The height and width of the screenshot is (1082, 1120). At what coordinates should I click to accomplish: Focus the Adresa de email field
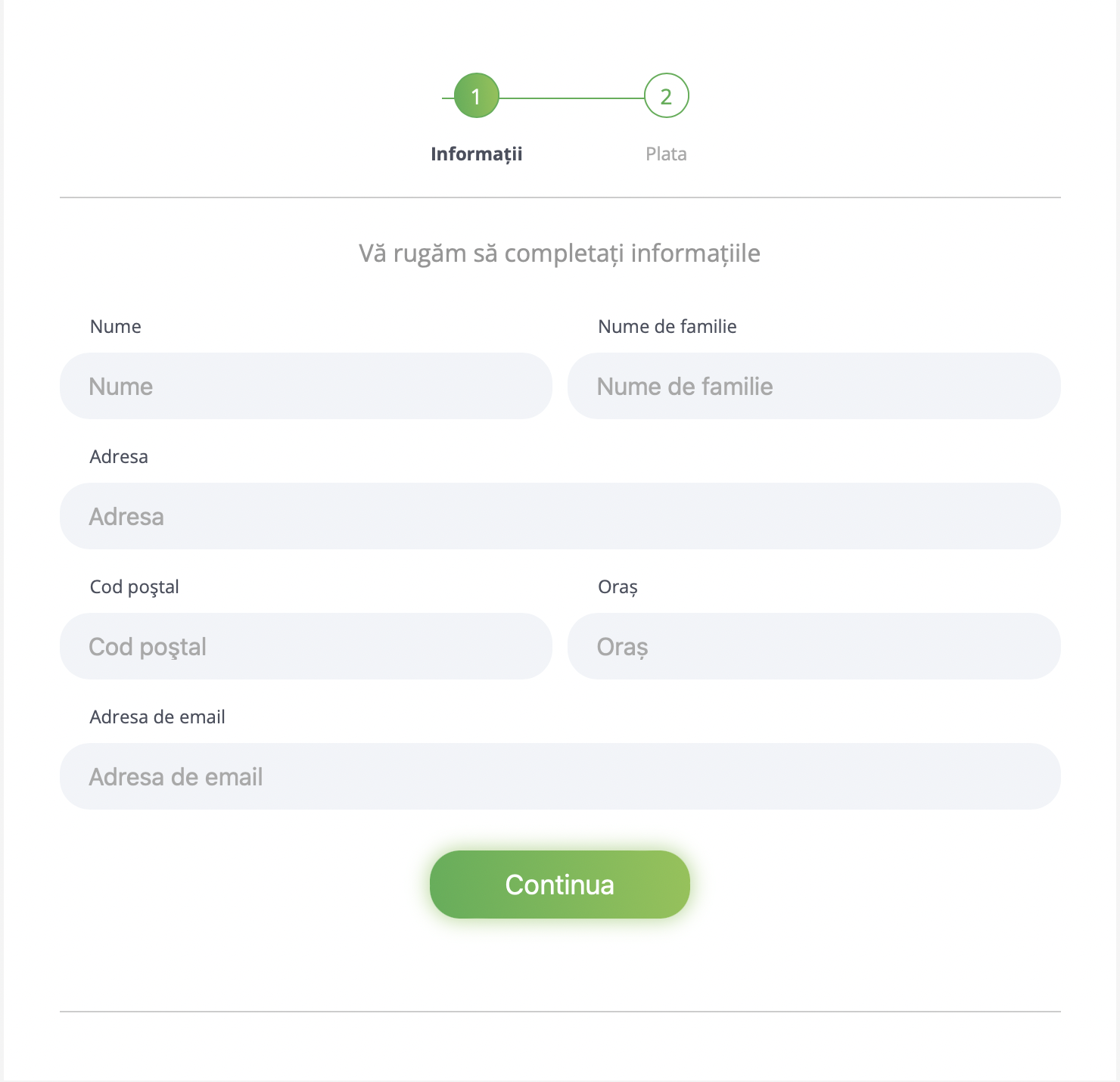(560, 776)
